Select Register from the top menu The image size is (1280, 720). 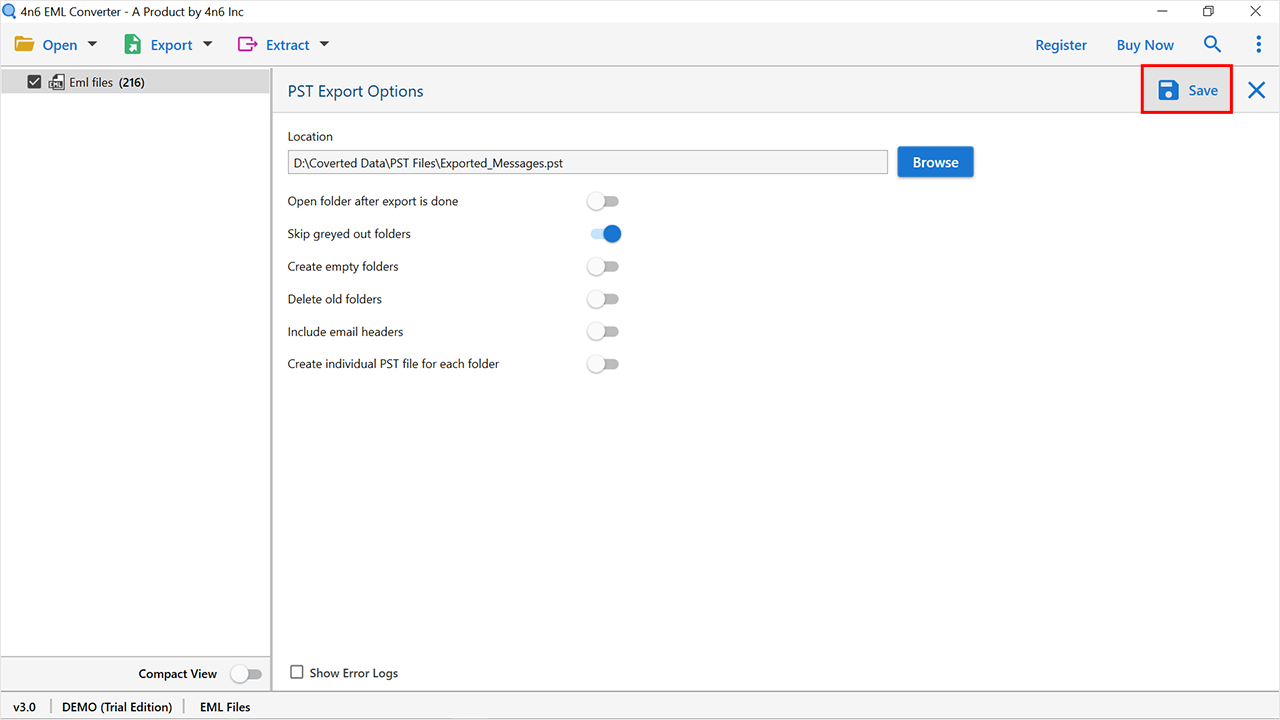tap(1061, 44)
